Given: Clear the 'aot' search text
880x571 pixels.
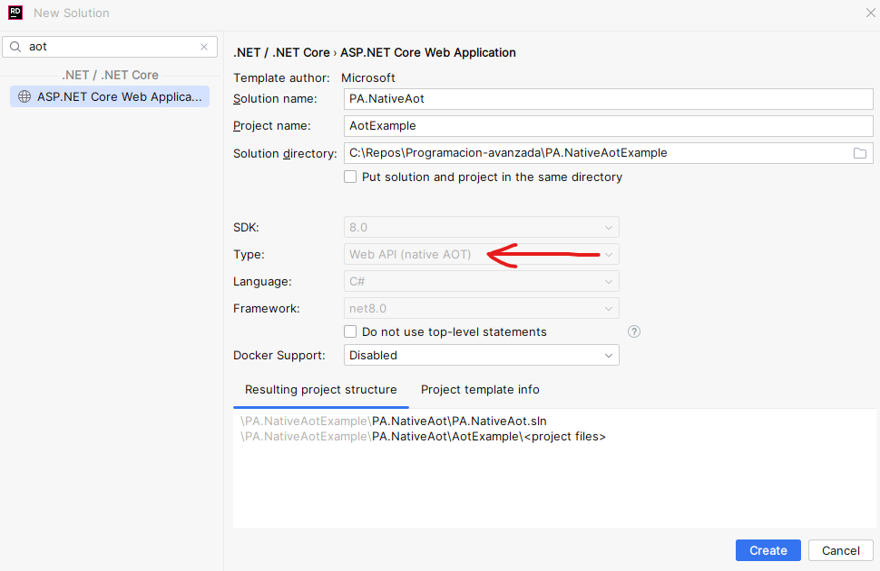Looking at the screenshot, I should click(x=204, y=47).
